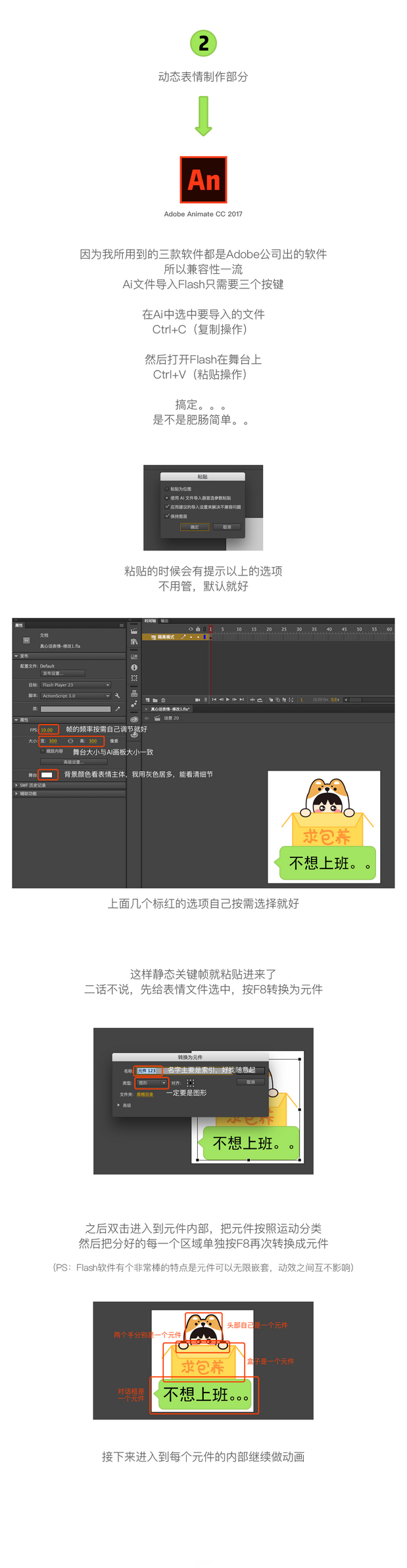This screenshot has width=407, height=1568.
Task: Expand the SWF 历史记录 section
Action: coord(16,785)
